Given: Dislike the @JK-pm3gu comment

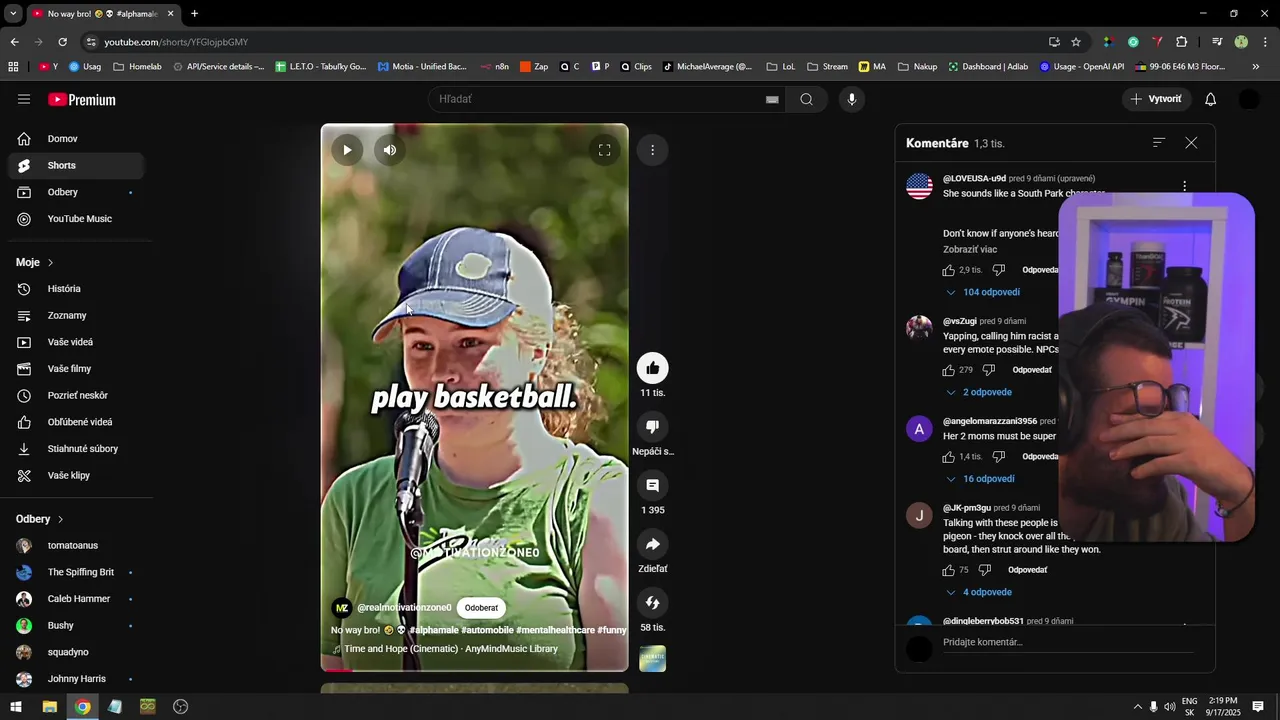Looking at the screenshot, I should pos(984,570).
